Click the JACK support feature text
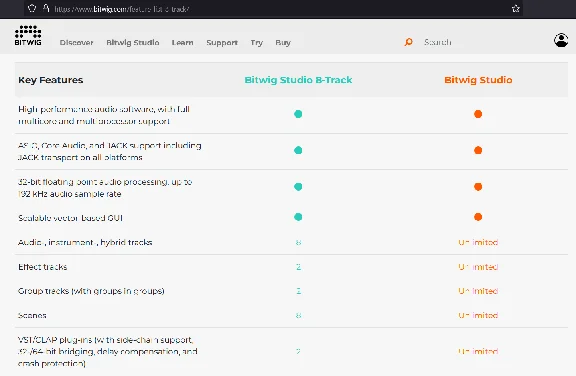Screen dimensions: 576x376 pyautogui.click(x=109, y=151)
